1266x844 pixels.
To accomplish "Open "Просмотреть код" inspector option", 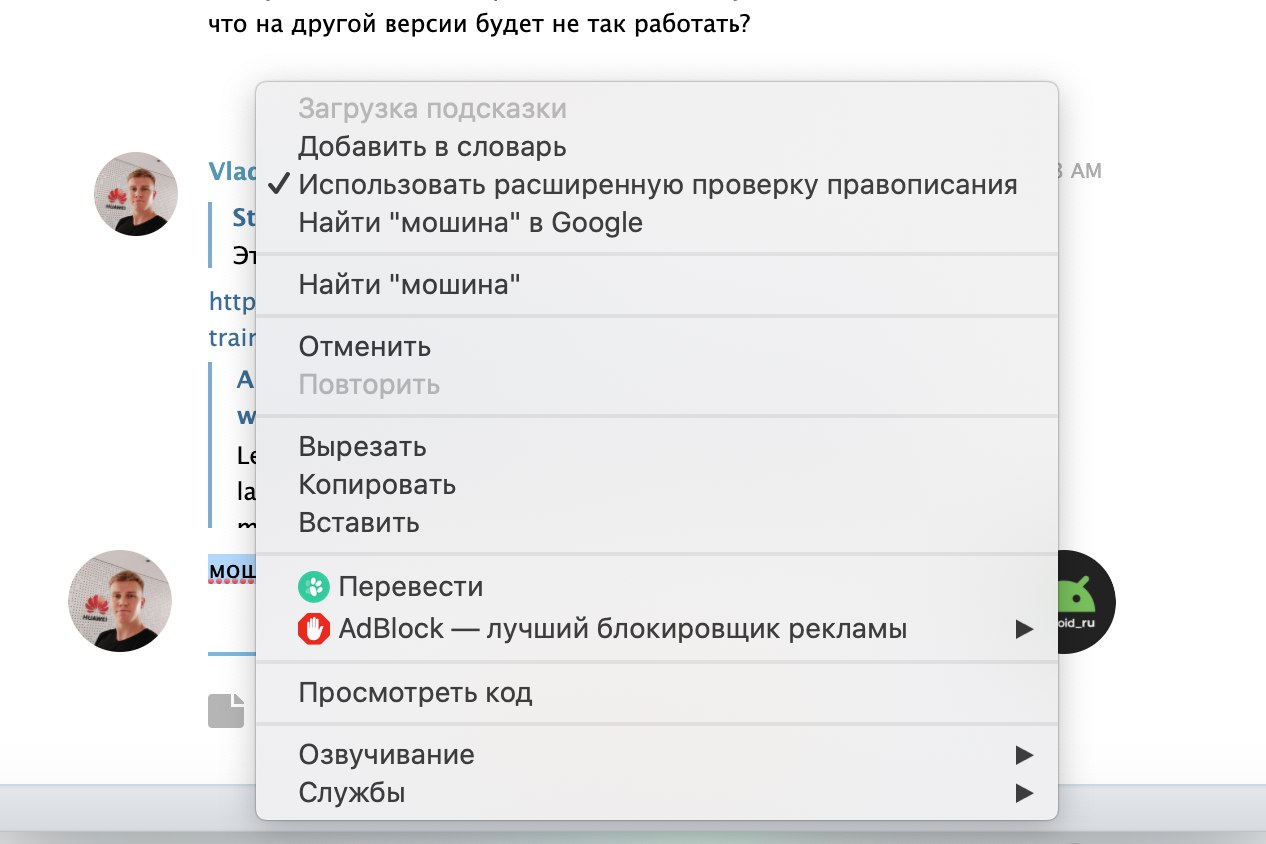I will pyautogui.click(x=415, y=692).
